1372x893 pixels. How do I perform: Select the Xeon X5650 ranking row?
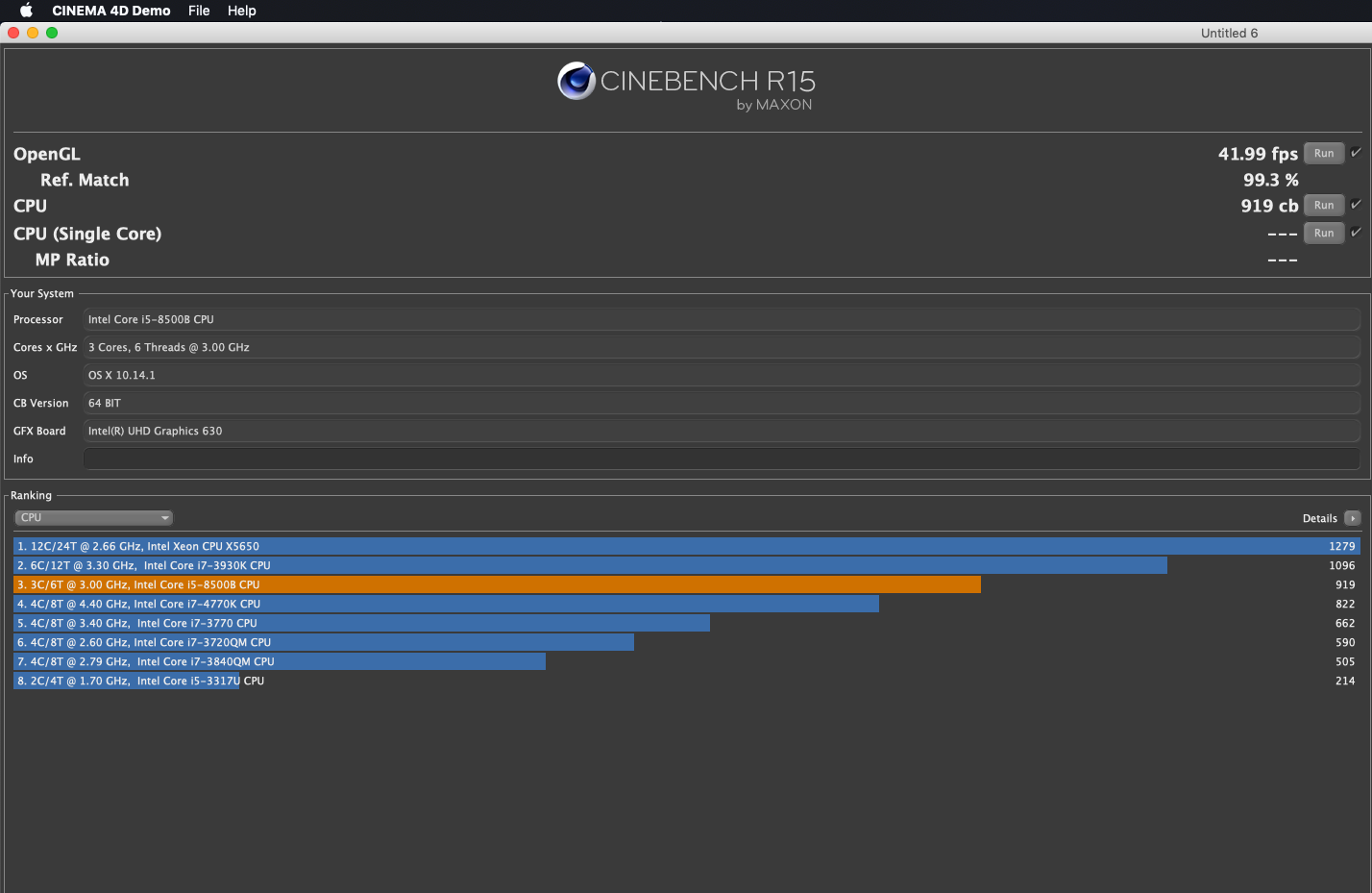point(687,546)
